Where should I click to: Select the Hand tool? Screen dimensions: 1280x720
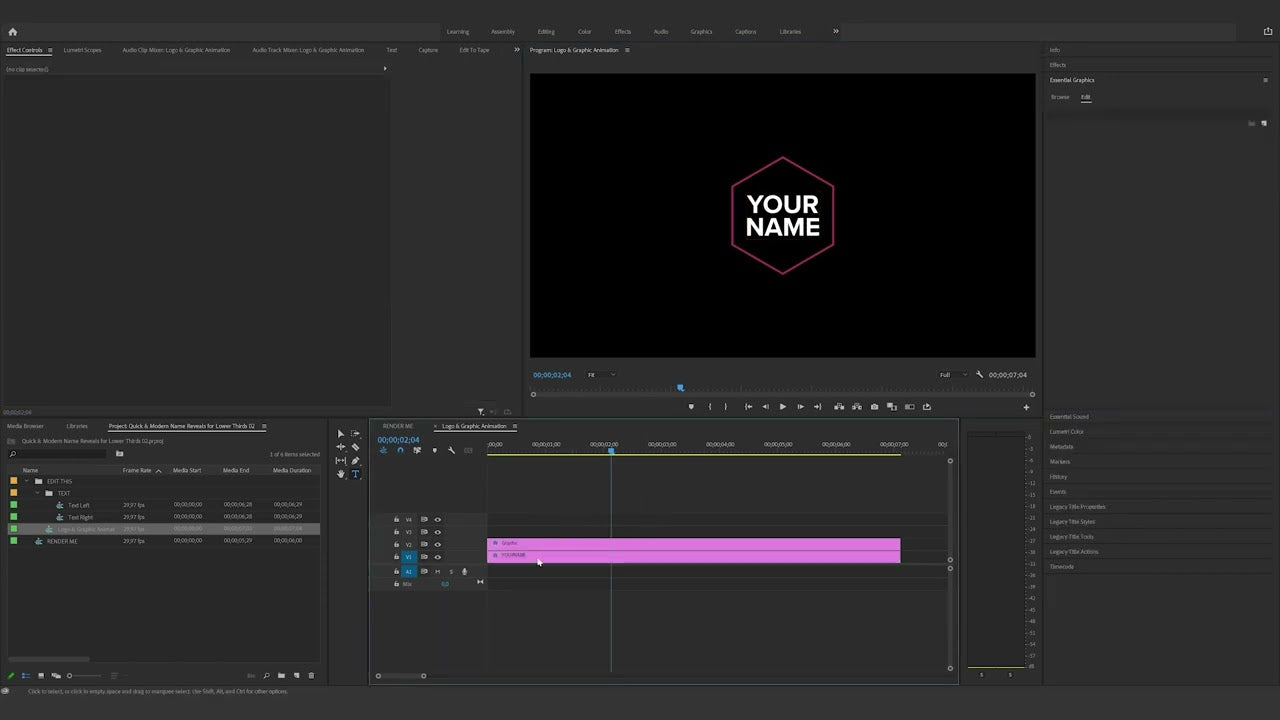340,473
